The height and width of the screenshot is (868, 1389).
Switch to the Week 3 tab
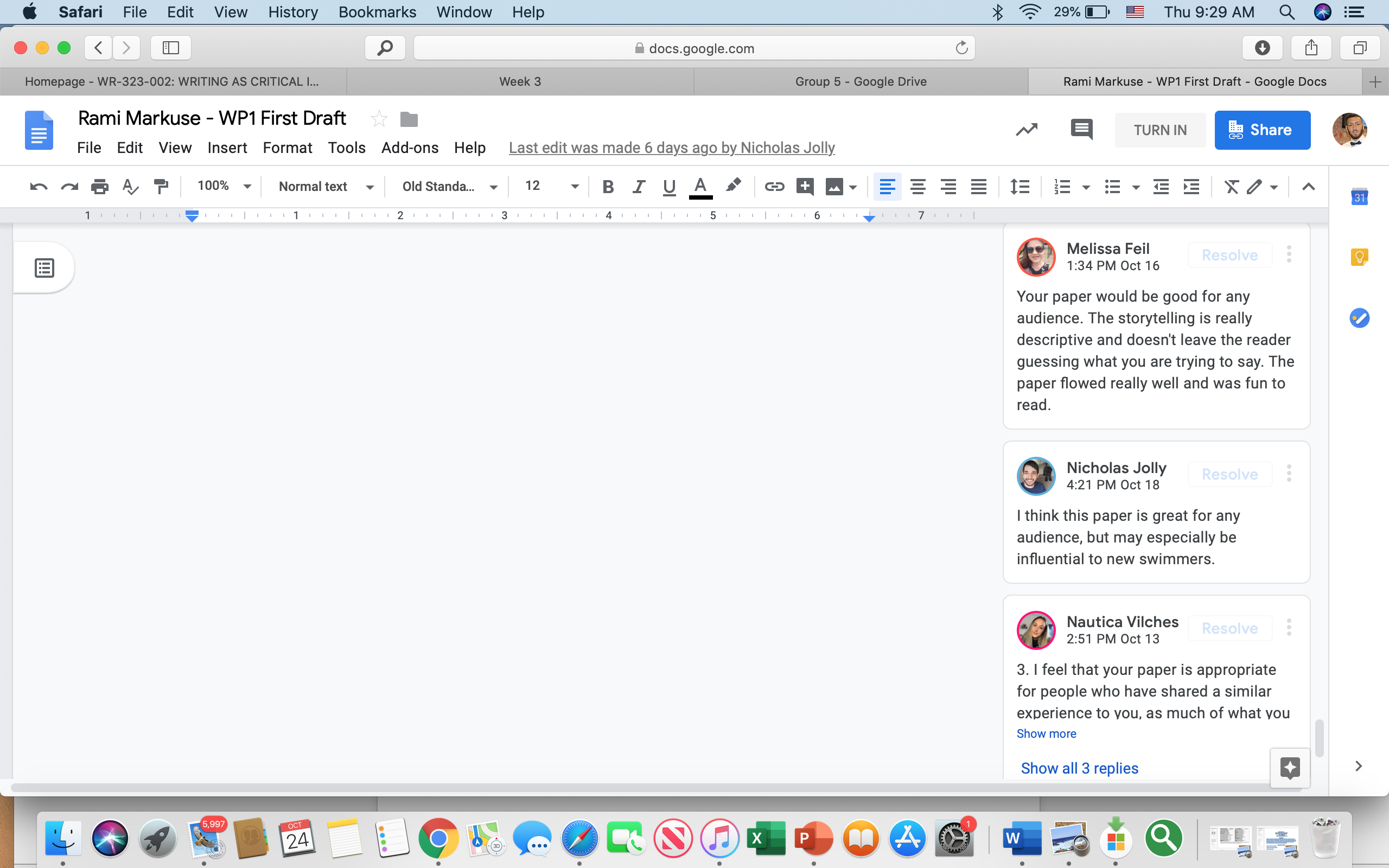coord(520,81)
